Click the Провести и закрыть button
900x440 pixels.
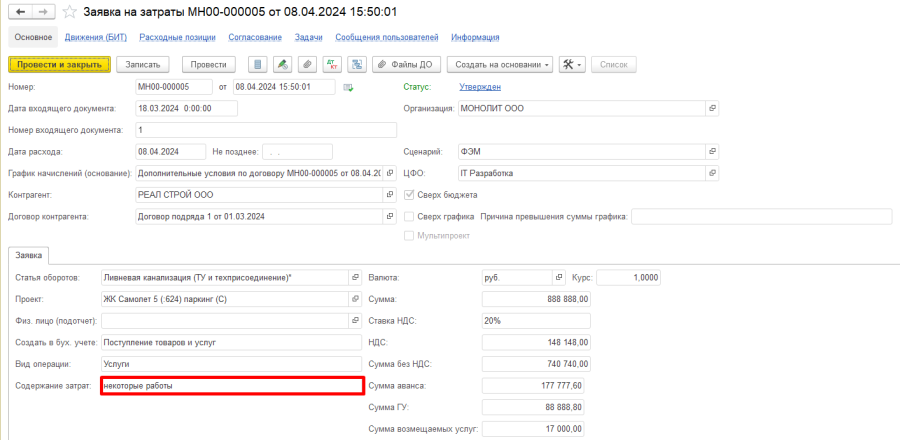(x=59, y=64)
